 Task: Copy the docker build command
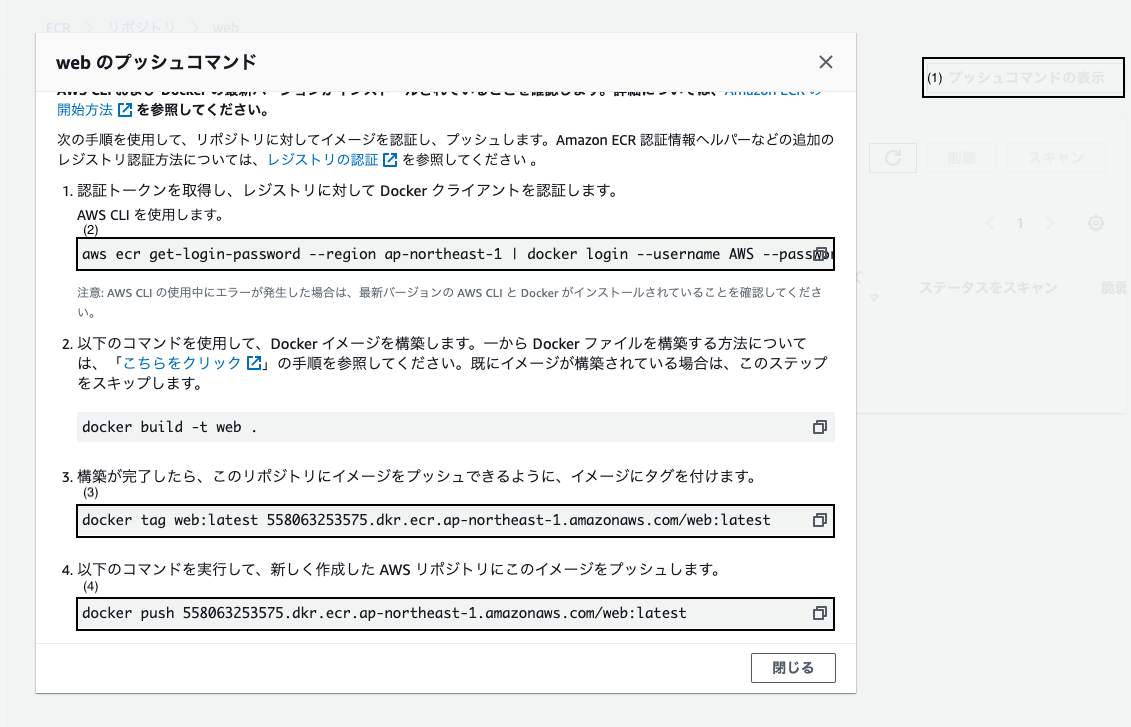click(x=819, y=427)
